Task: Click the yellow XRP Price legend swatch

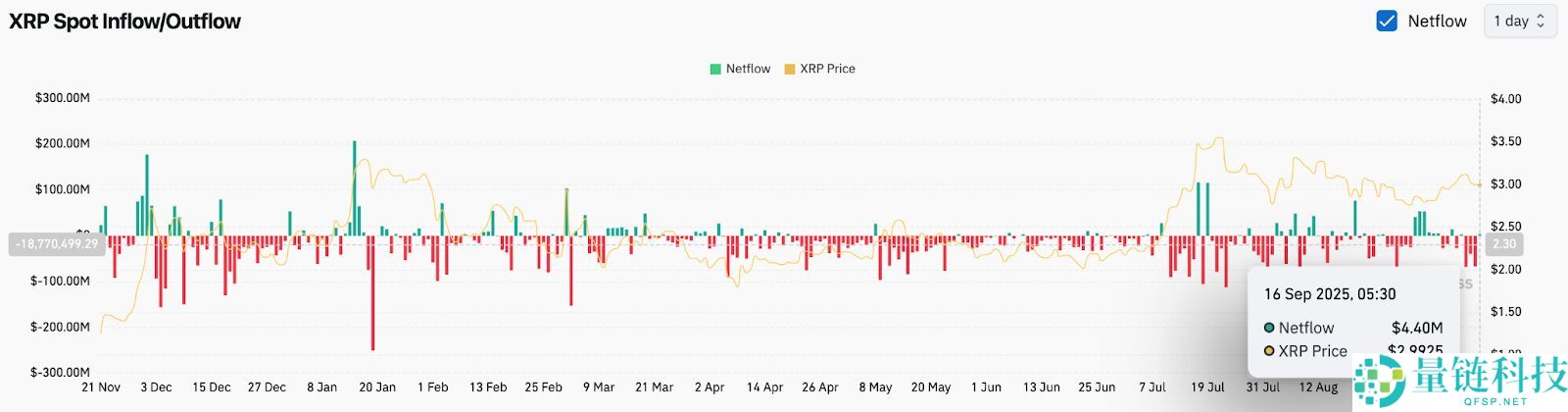Action: click(790, 69)
